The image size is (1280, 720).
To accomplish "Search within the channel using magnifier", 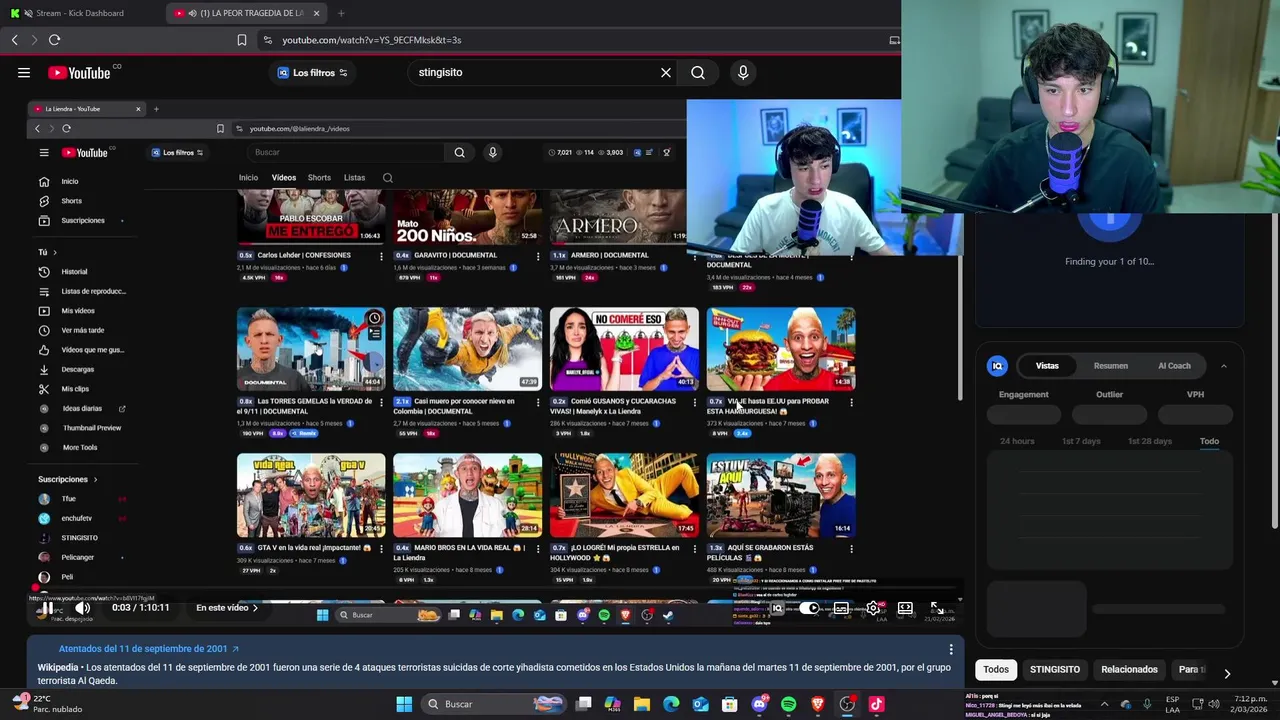I will [x=388, y=178].
